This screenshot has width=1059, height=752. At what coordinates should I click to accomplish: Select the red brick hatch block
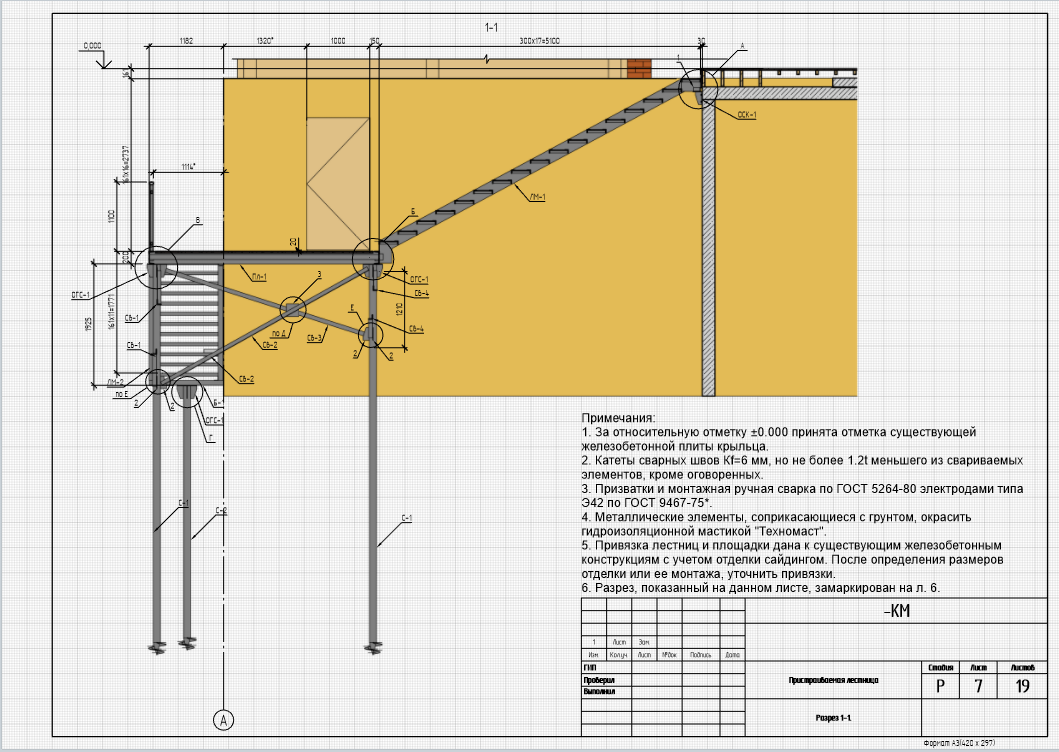click(x=639, y=69)
